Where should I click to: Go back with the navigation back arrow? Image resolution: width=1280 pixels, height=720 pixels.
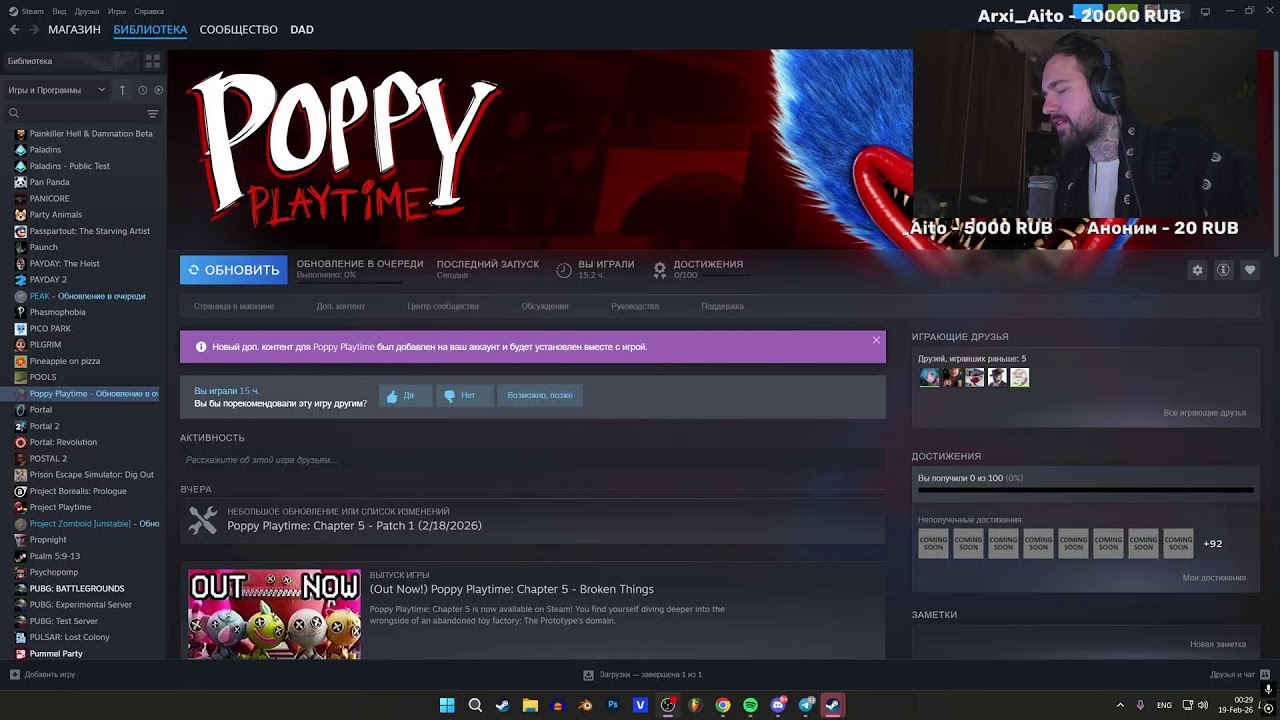coord(14,30)
